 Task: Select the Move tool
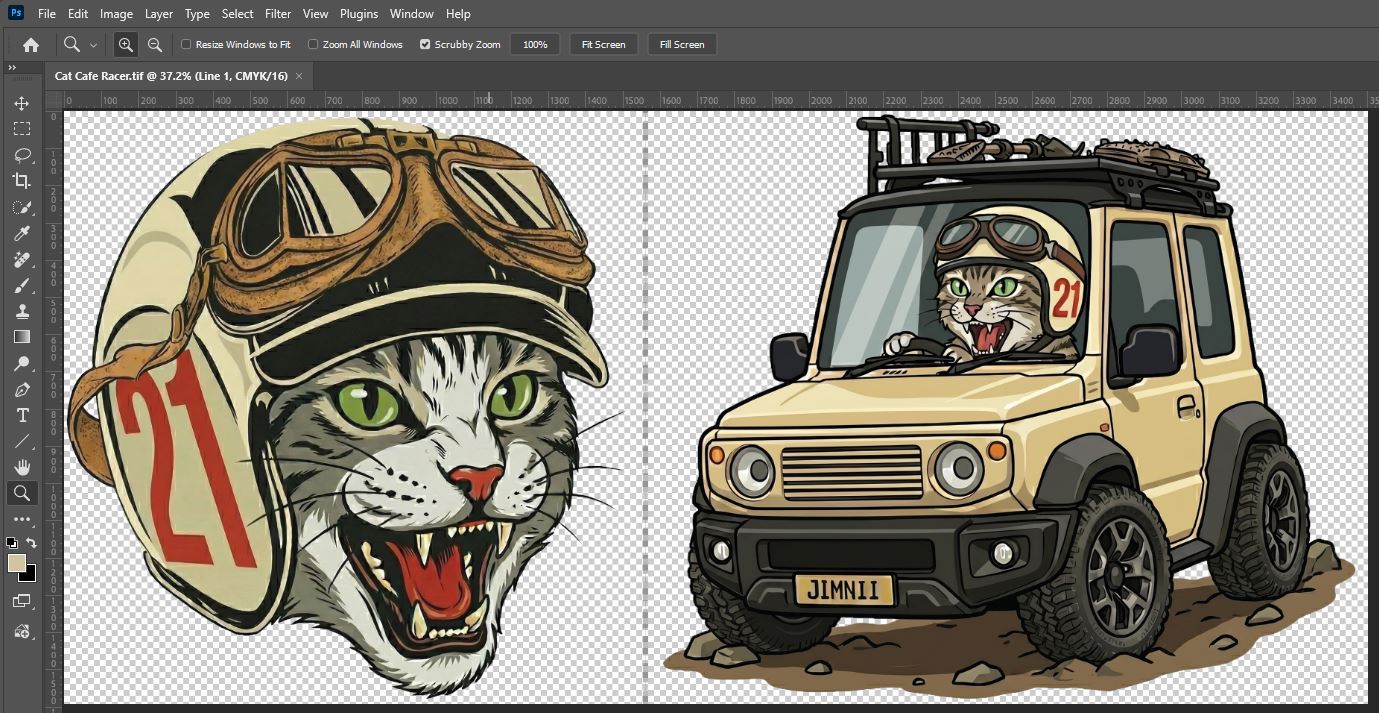click(22, 103)
